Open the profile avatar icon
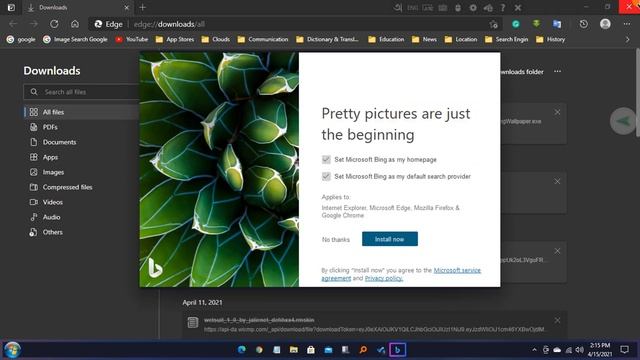640x360 pixels. 605,24
